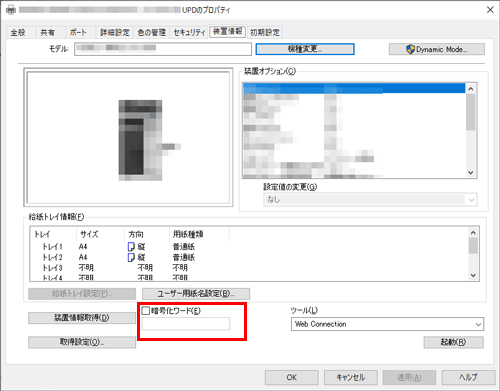The image size is (500, 391).
Task: Select the highlighted row in device options list
Action: click(x=354, y=88)
